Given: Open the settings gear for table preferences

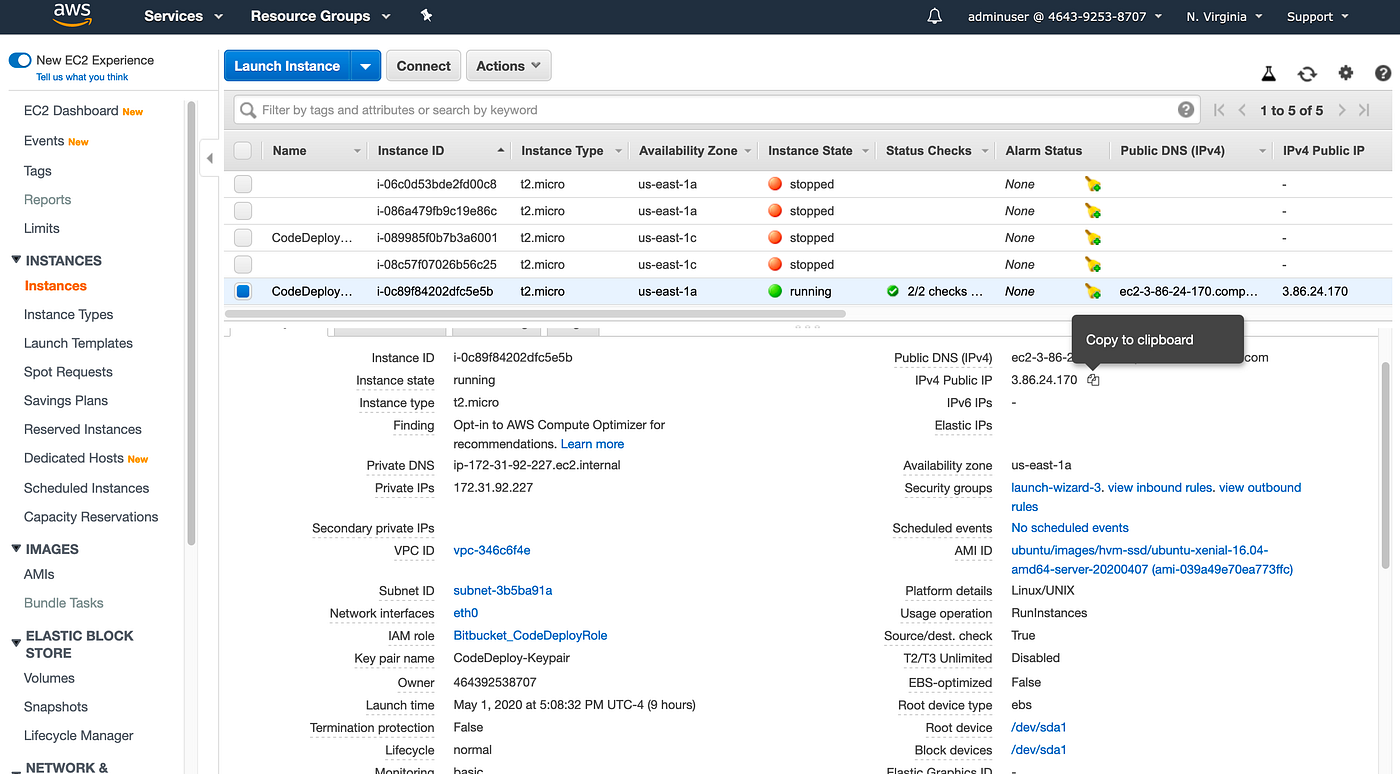Looking at the screenshot, I should pyautogui.click(x=1346, y=73).
